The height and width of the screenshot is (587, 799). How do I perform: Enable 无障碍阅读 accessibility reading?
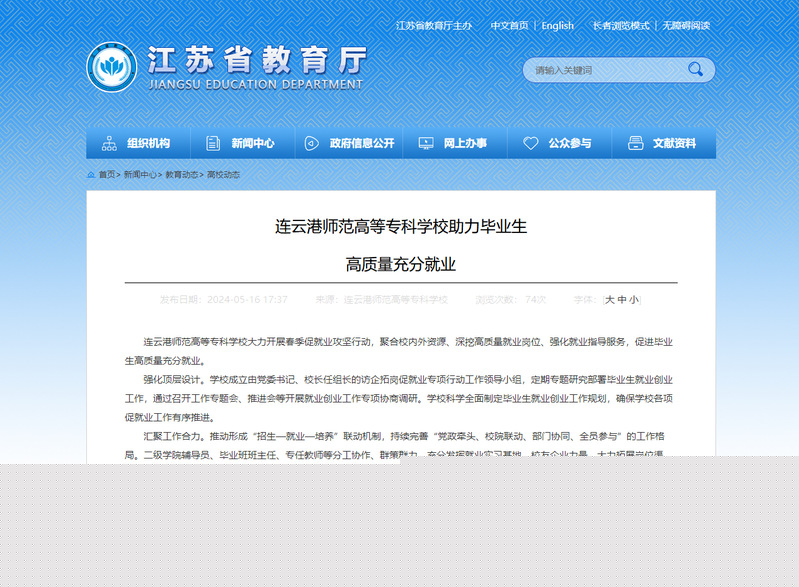click(685, 26)
